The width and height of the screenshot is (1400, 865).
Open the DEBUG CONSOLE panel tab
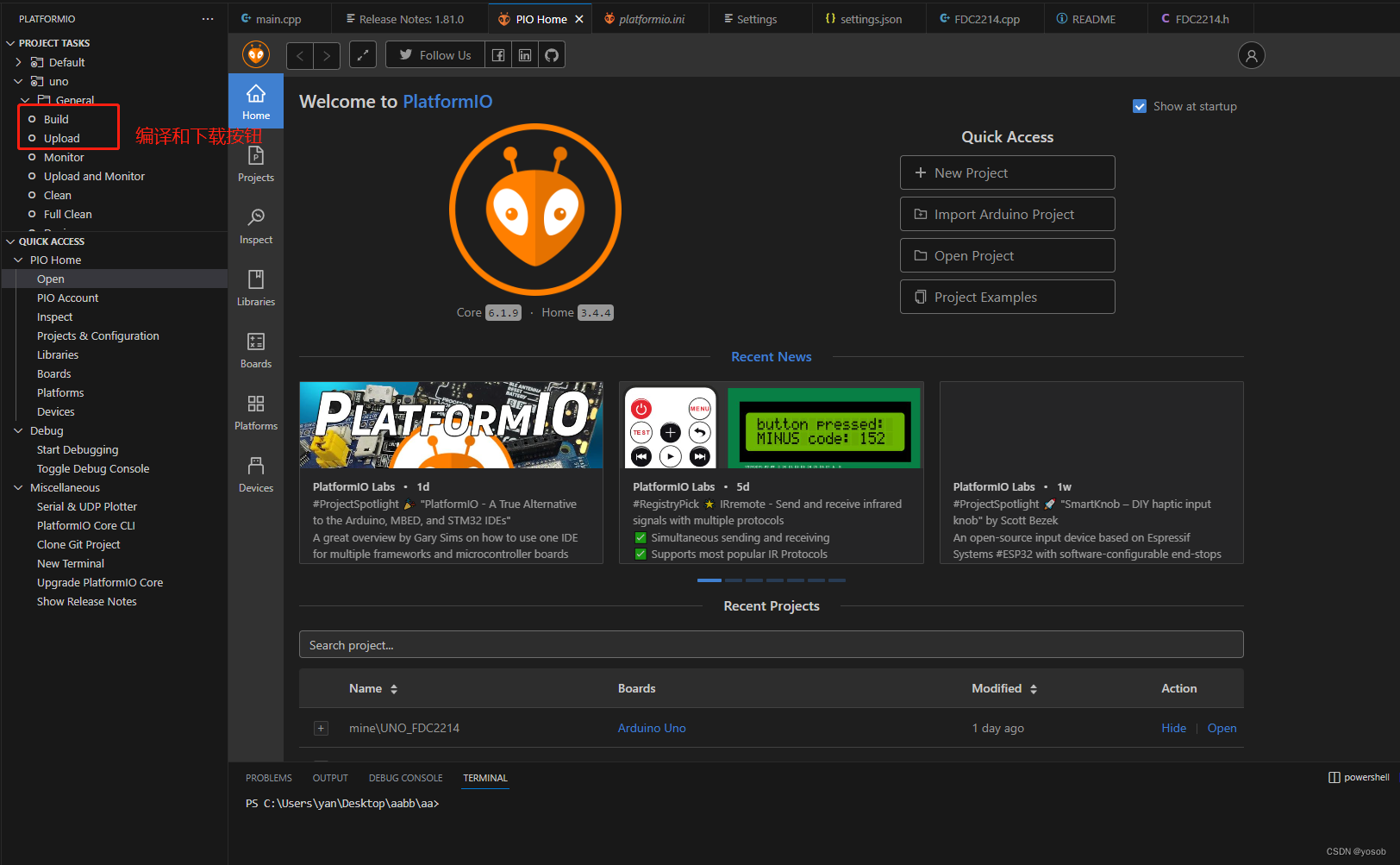click(x=406, y=778)
